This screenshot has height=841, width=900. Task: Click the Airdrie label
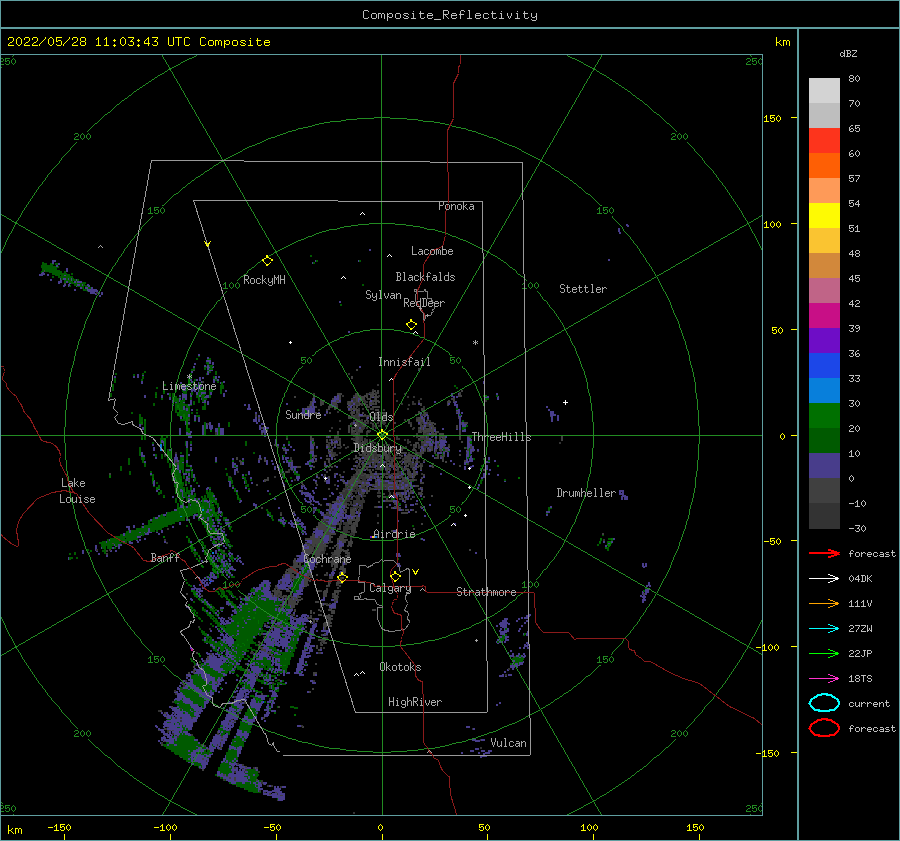click(x=394, y=534)
